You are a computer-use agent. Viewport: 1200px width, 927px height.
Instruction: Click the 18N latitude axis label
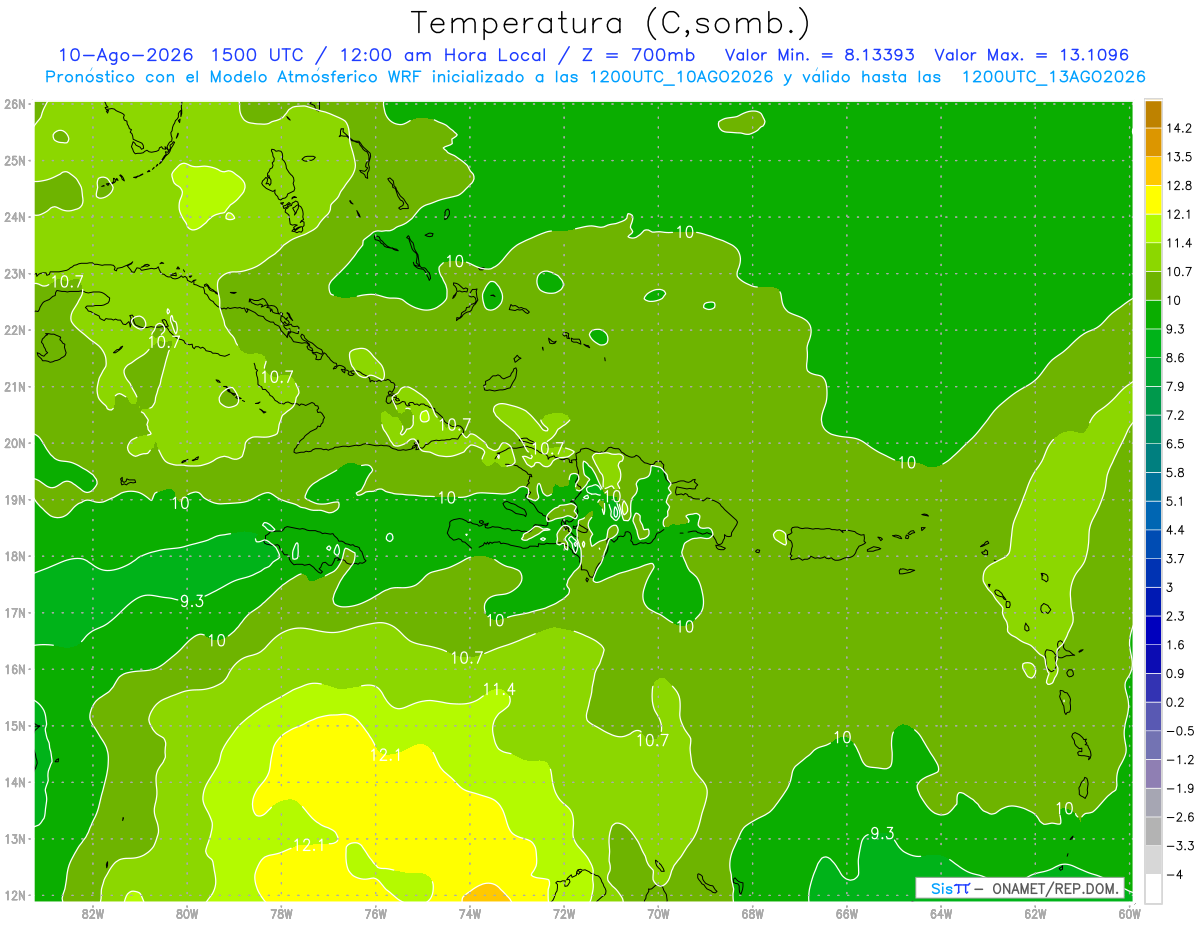pos(14,556)
